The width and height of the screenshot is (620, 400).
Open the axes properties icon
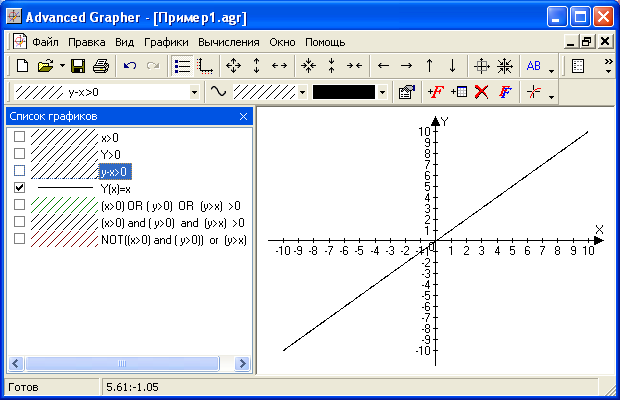205,66
